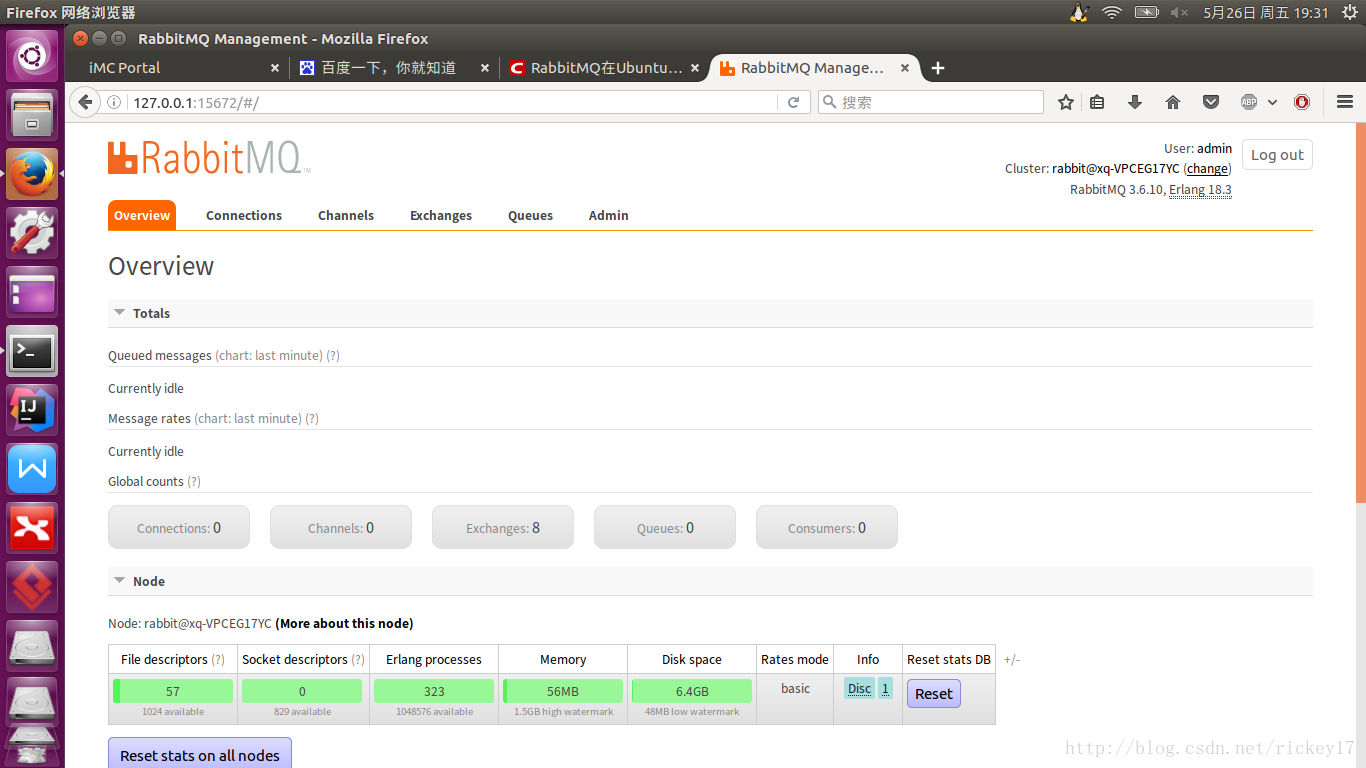The width and height of the screenshot is (1366, 768).
Task: Click red Opera-style extension icon
Action: coord(1302,102)
